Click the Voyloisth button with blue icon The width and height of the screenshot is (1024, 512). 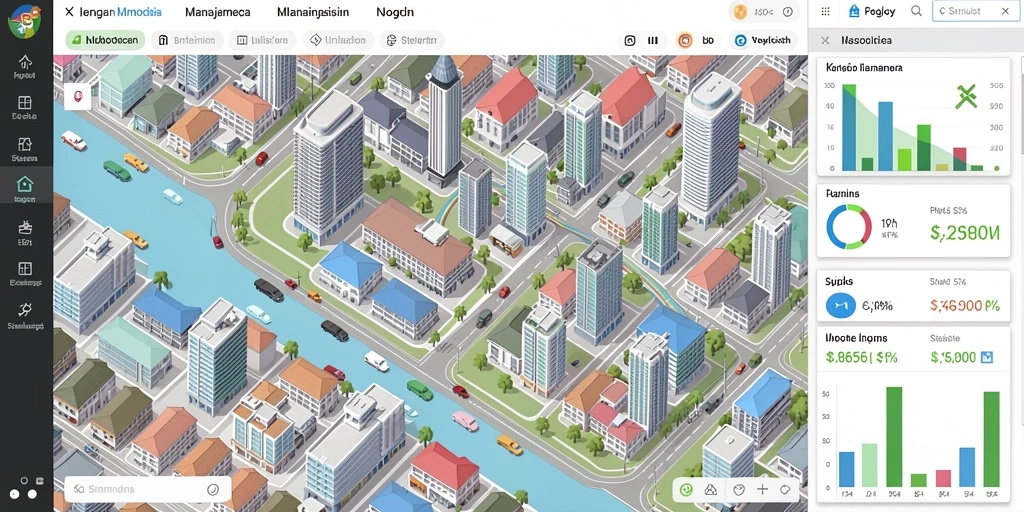(x=762, y=40)
